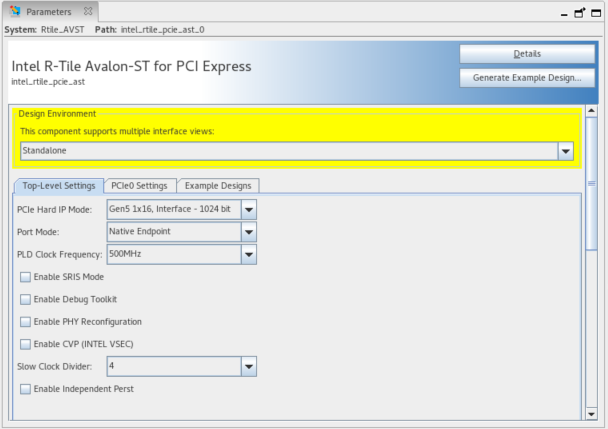
Task: Open the Design Environment Standalone dropdown
Action: [566, 151]
